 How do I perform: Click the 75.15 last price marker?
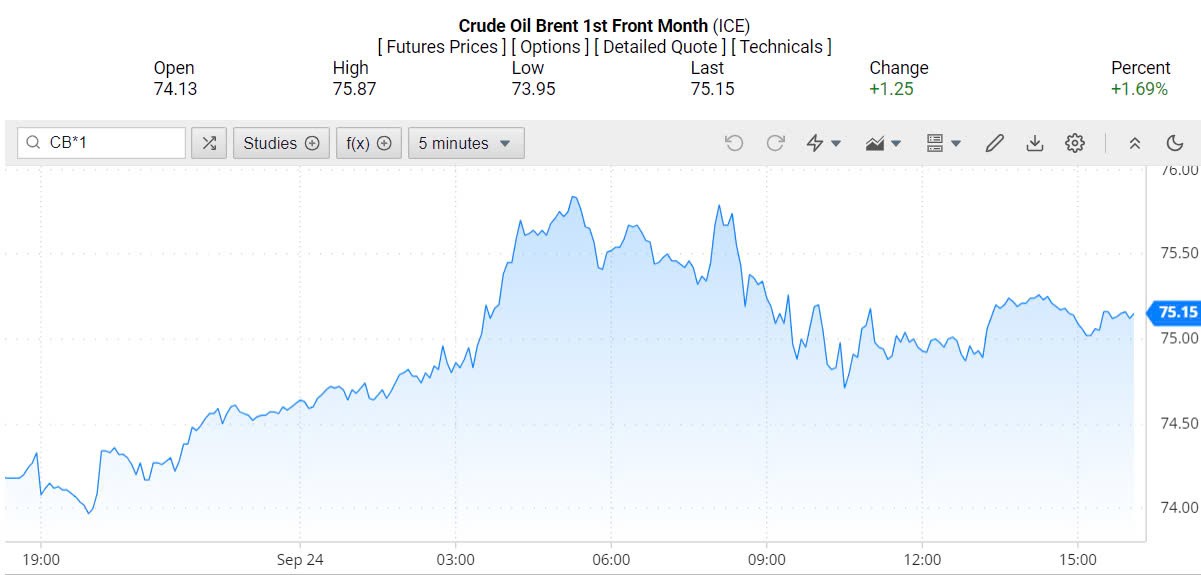click(x=1176, y=313)
